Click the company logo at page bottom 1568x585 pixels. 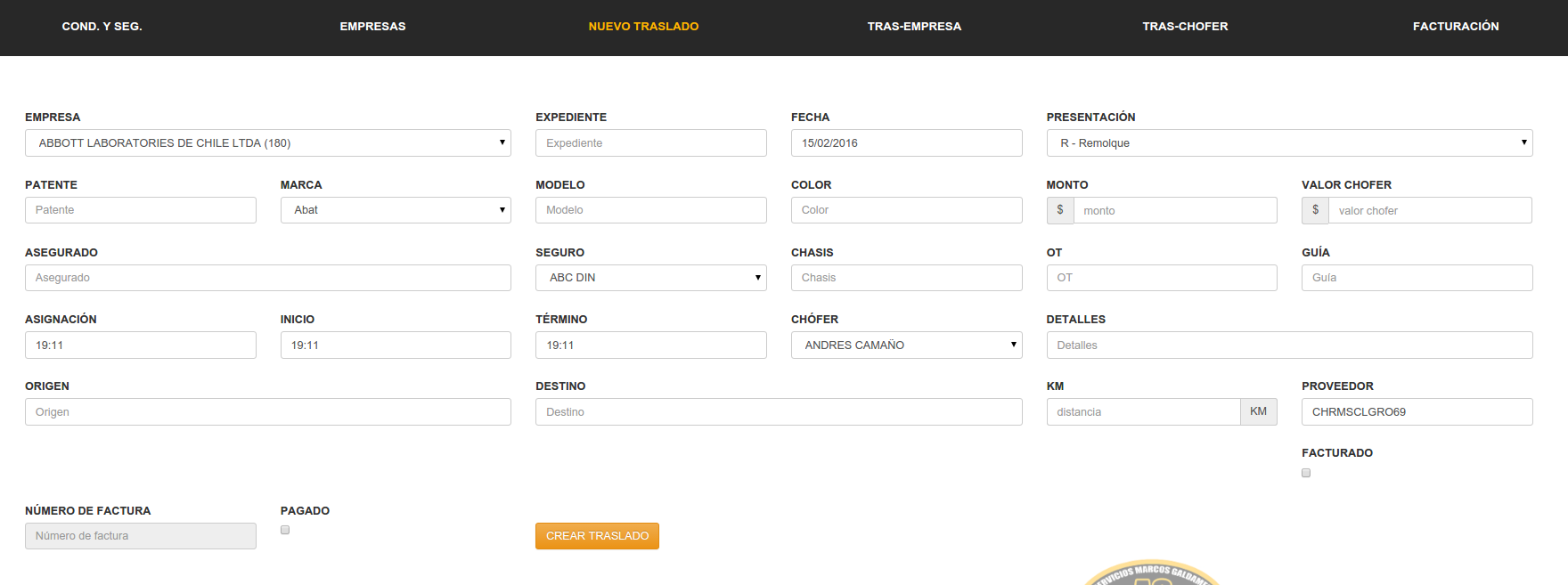click(1151, 573)
